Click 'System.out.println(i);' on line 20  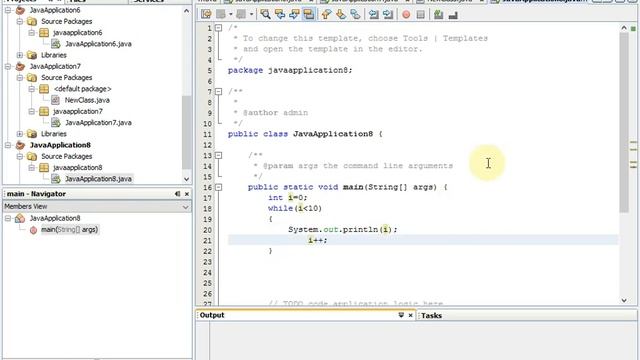(x=342, y=229)
